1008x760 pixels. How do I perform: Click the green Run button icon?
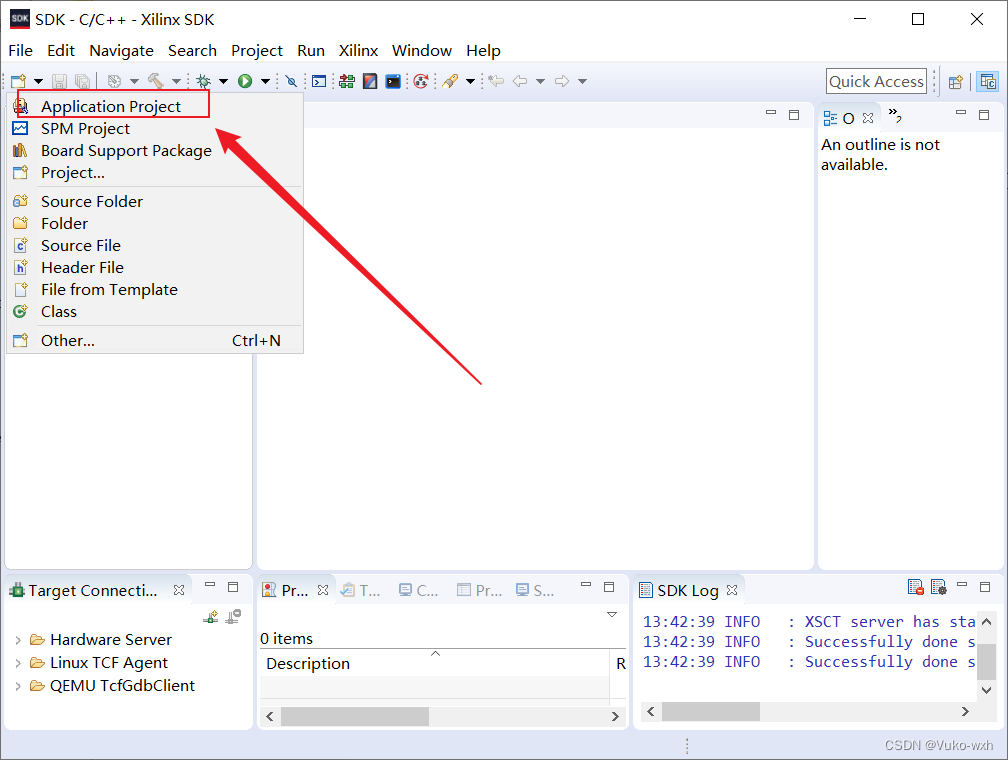coord(245,81)
